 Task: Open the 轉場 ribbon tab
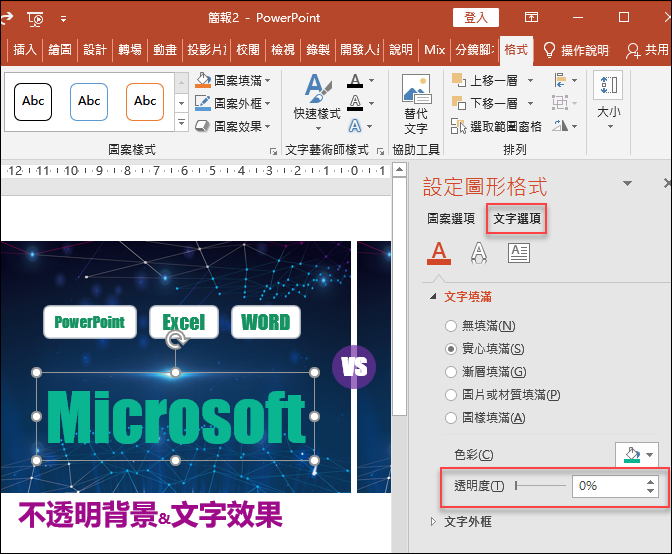pos(130,50)
